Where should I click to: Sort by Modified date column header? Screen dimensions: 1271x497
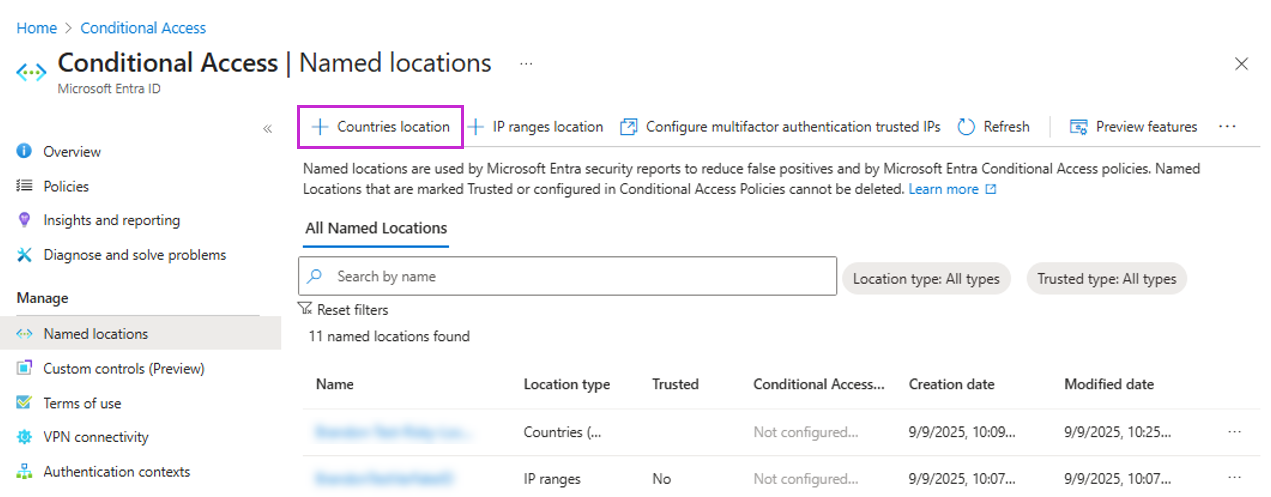point(1109,384)
